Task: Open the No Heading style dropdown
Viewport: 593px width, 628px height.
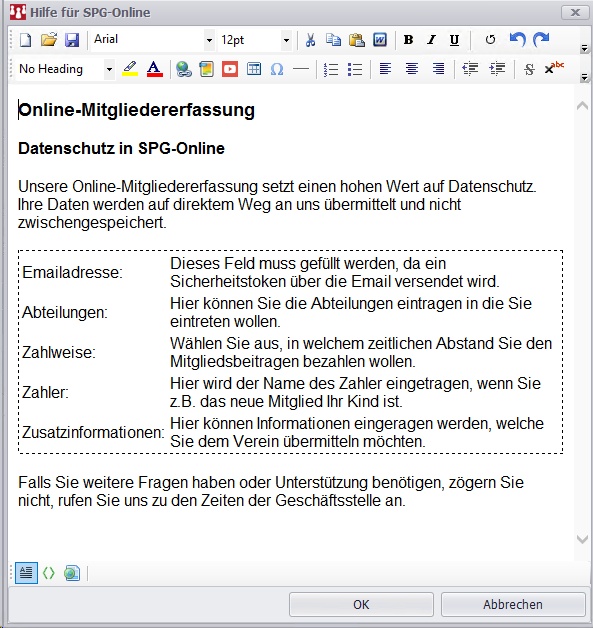Action: click(109, 69)
